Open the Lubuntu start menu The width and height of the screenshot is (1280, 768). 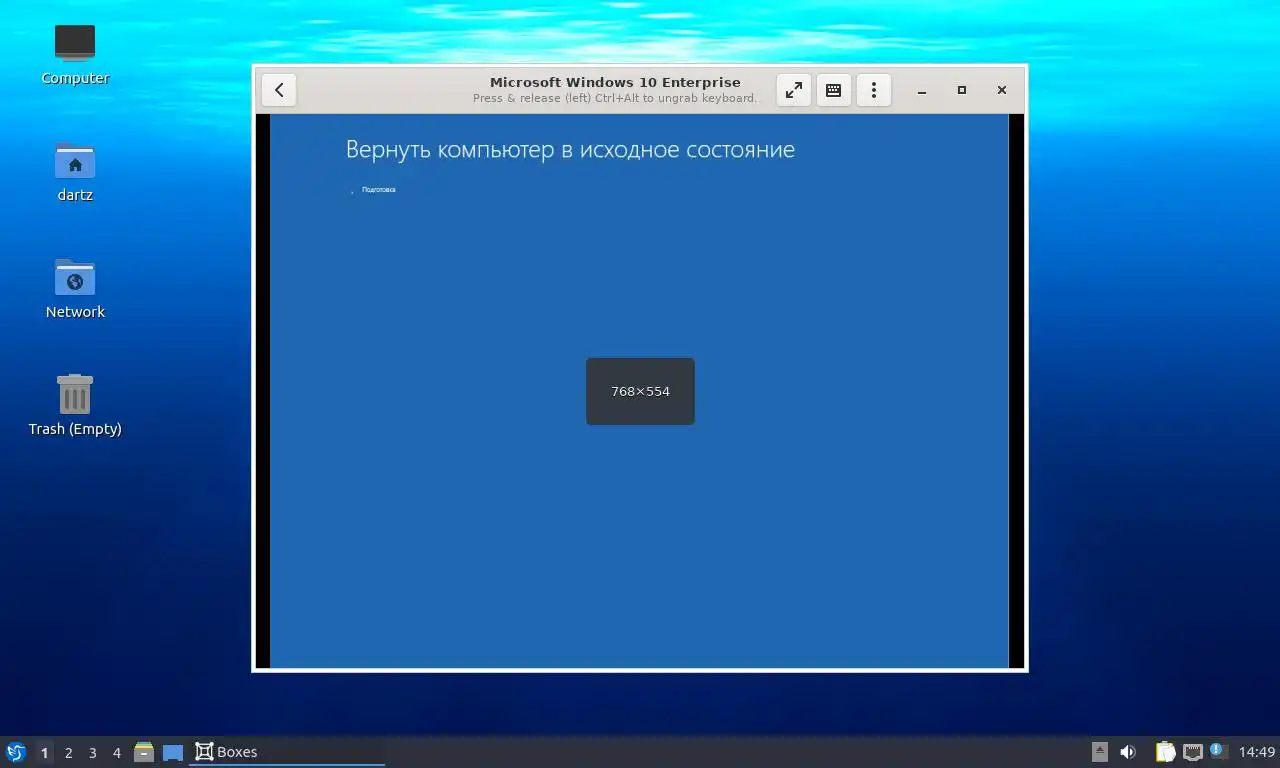[16, 752]
